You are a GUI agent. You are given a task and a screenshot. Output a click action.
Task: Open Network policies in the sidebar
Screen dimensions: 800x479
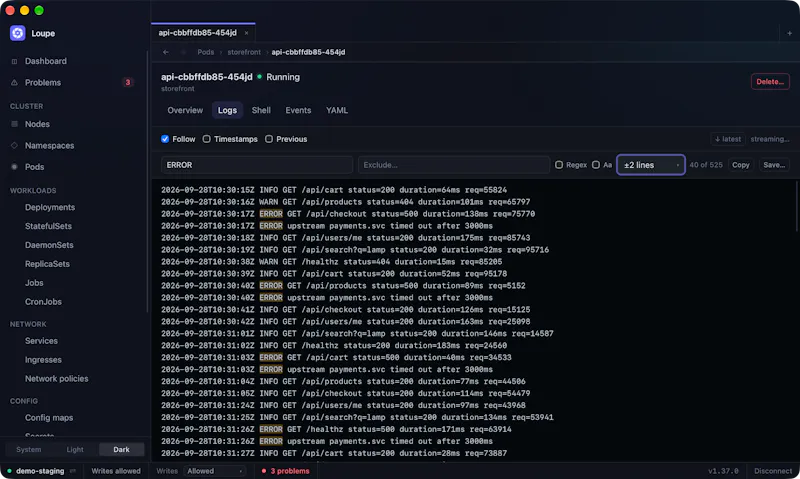[57, 379]
